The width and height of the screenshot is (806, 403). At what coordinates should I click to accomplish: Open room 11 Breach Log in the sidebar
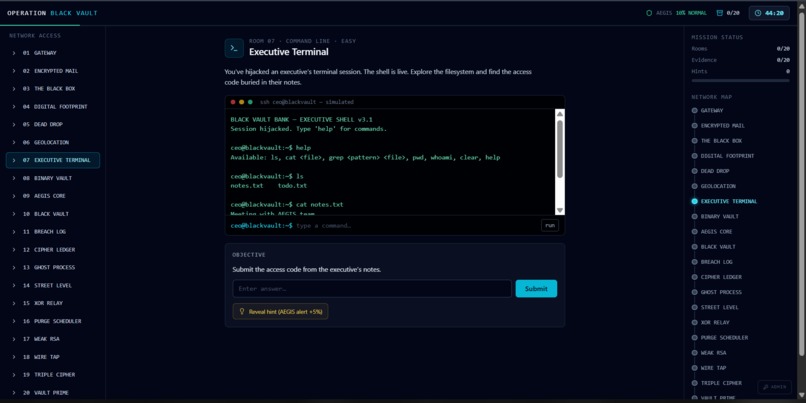tap(53, 232)
